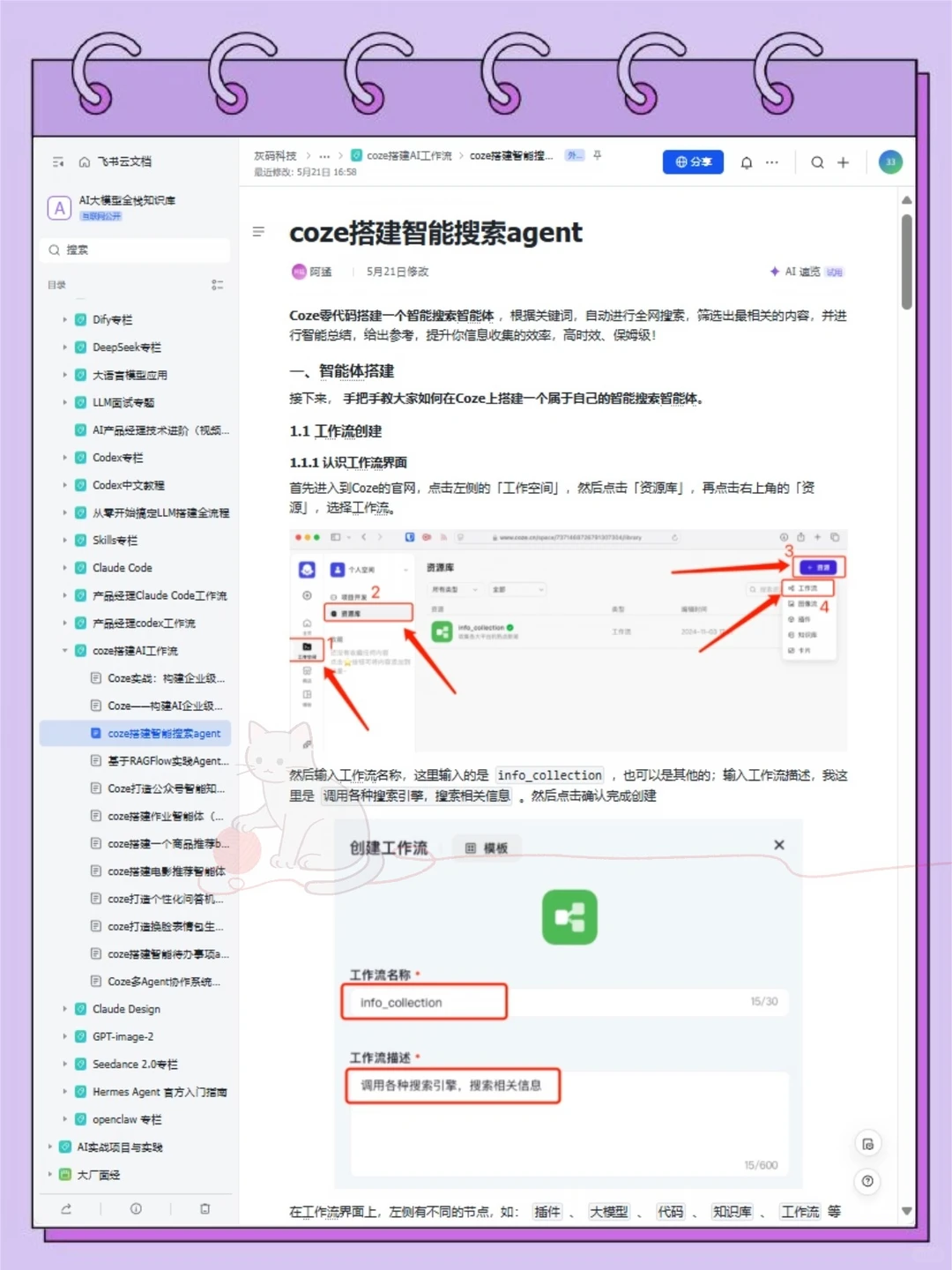The height and width of the screenshot is (1270, 952).
Task: Toggle the document outline icon beside title
Action: (x=258, y=232)
